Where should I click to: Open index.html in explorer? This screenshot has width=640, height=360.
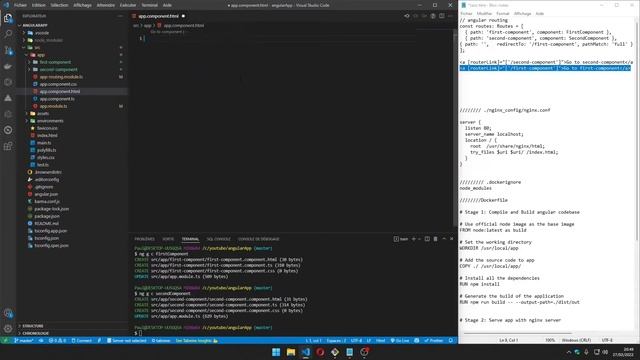point(47,136)
